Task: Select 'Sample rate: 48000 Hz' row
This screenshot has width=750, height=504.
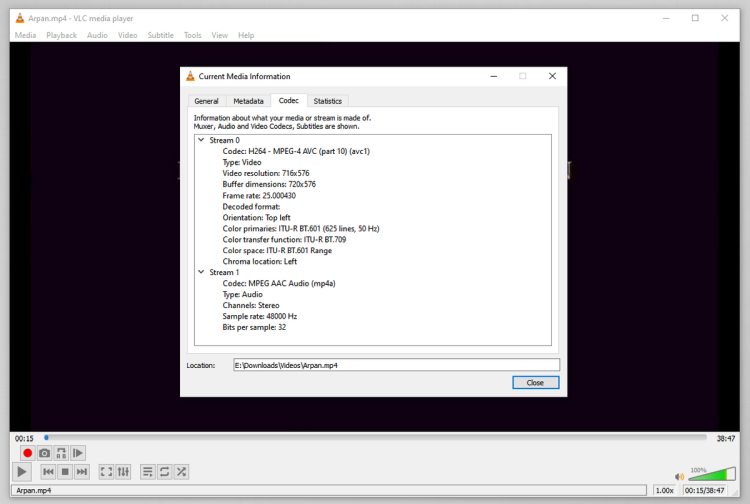Action: pyautogui.click(x=260, y=316)
